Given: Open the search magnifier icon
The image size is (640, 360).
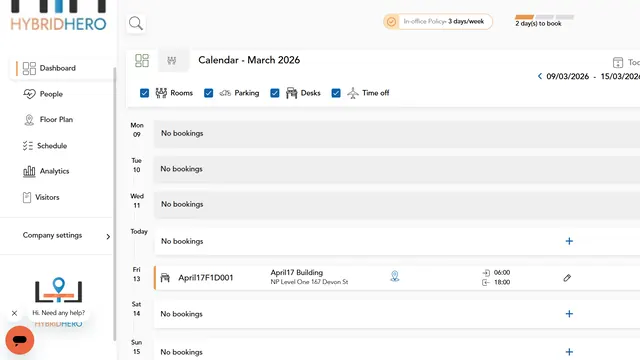Looking at the screenshot, I should 136,24.
